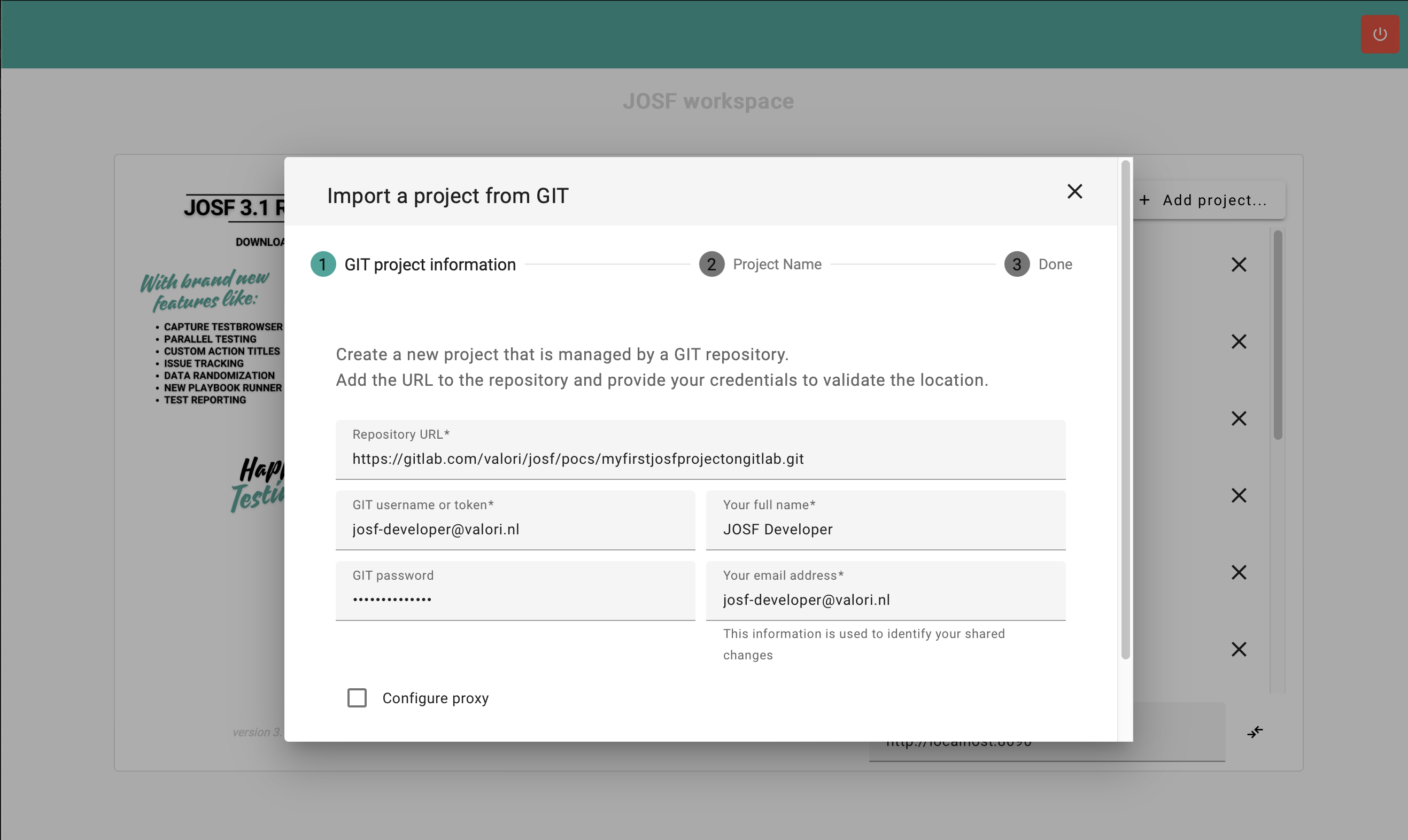Close the Import from GIT dialog
The width and height of the screenshot is (1408, 840).
click(x=1074, y=191)
